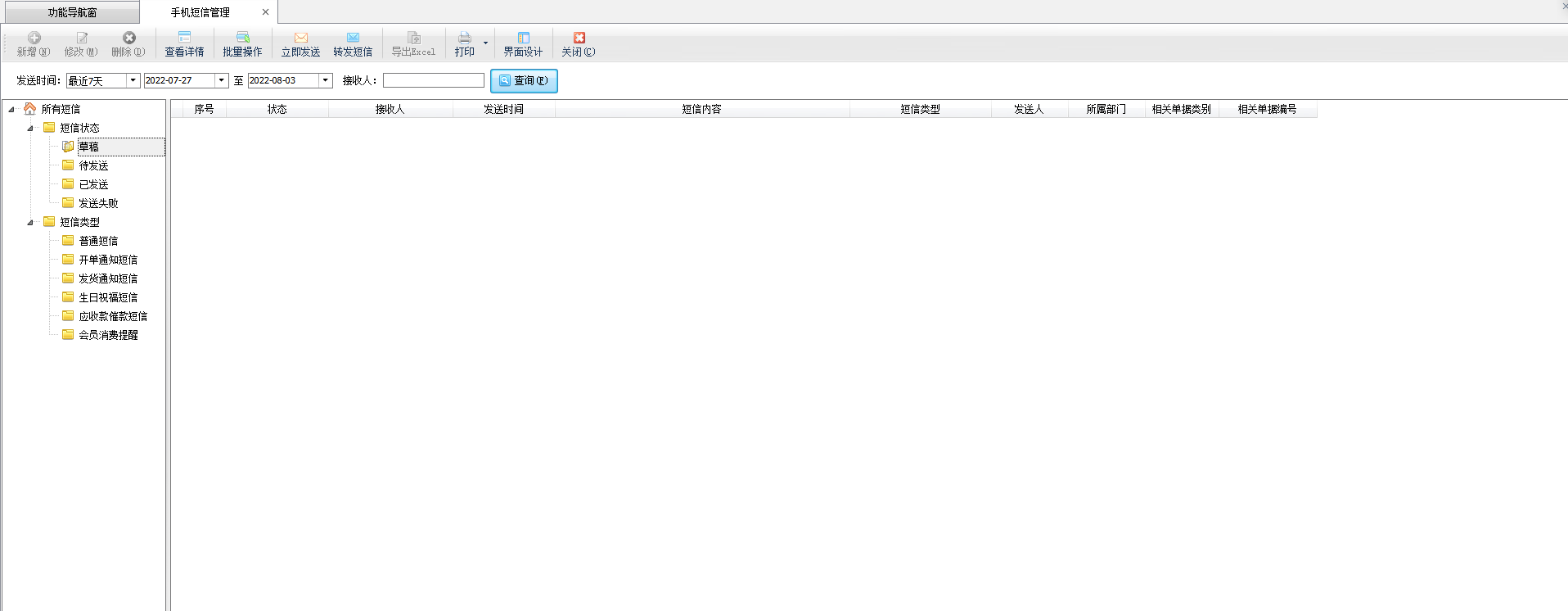Collapse the 短信状态 tree node

pos(30,129)
